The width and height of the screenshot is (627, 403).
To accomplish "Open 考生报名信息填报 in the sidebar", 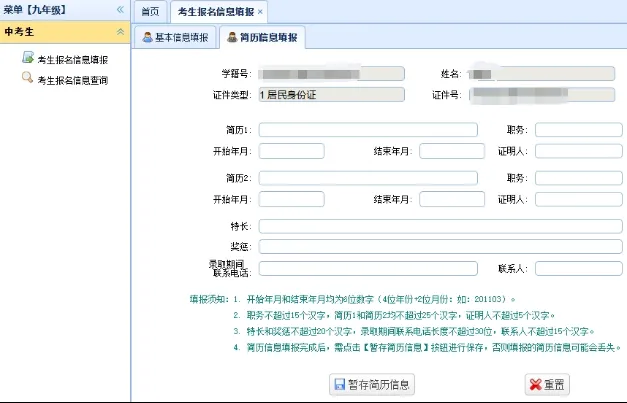I will point(72,60).
